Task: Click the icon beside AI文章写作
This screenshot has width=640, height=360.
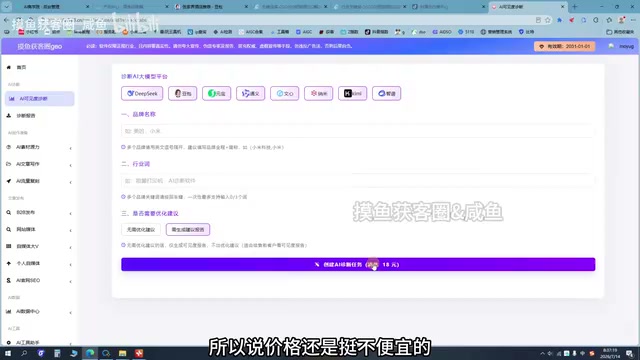Action: [x=9, y=164]
